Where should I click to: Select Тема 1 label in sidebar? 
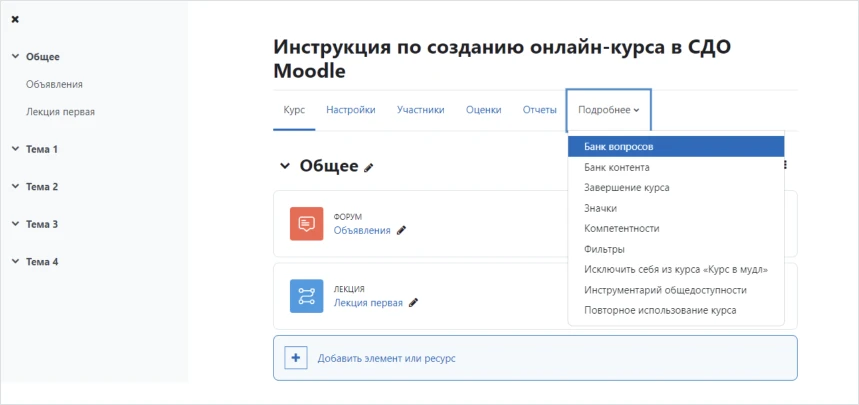coord(42,149)
